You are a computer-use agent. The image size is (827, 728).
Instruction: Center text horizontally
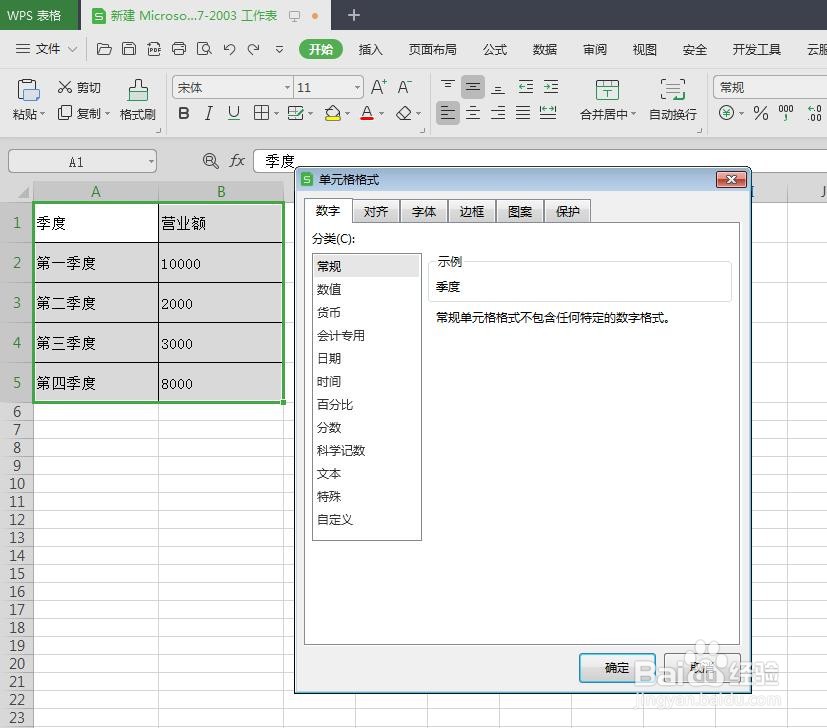coord(473,113)
